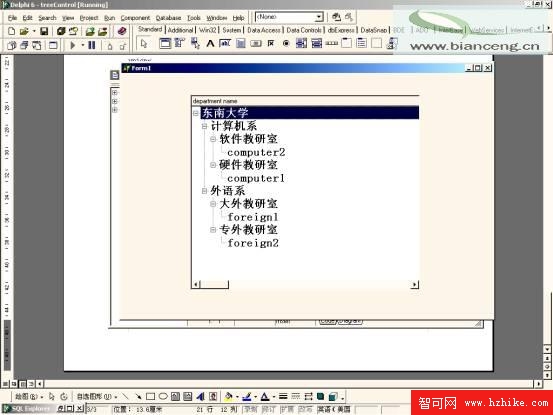
Task: Click the Help contents book icon
Action: (x=122, y=31)
